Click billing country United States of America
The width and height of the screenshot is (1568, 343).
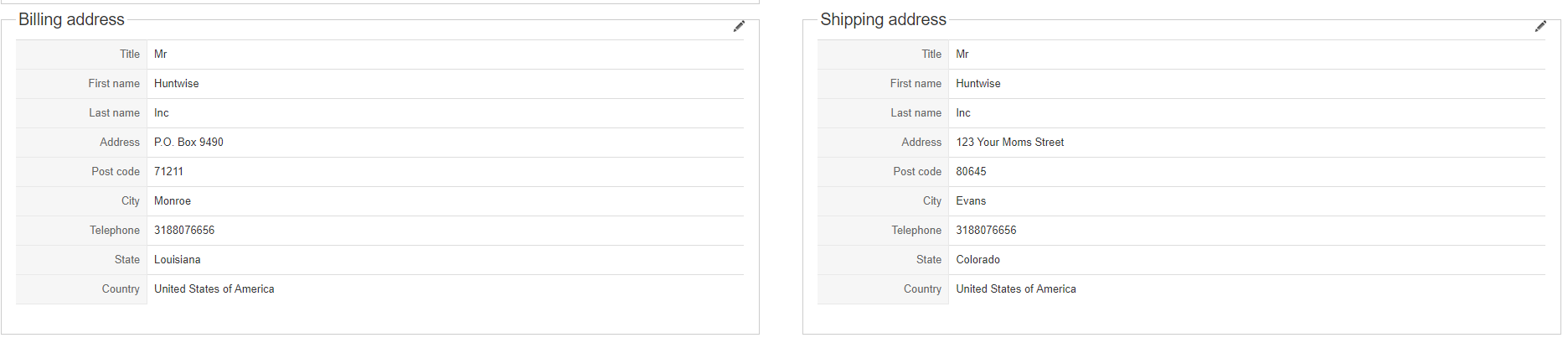point(214,288)
